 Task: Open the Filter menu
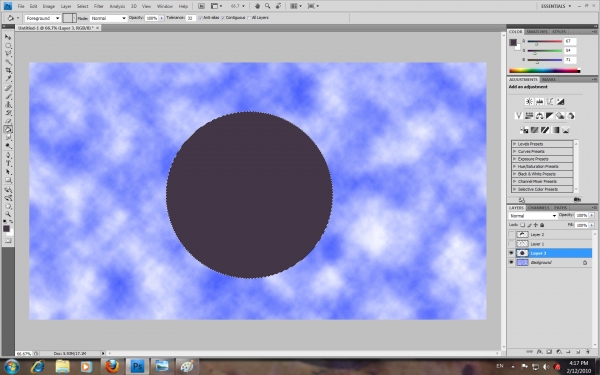pyautogui.click(x=99, y=7)
